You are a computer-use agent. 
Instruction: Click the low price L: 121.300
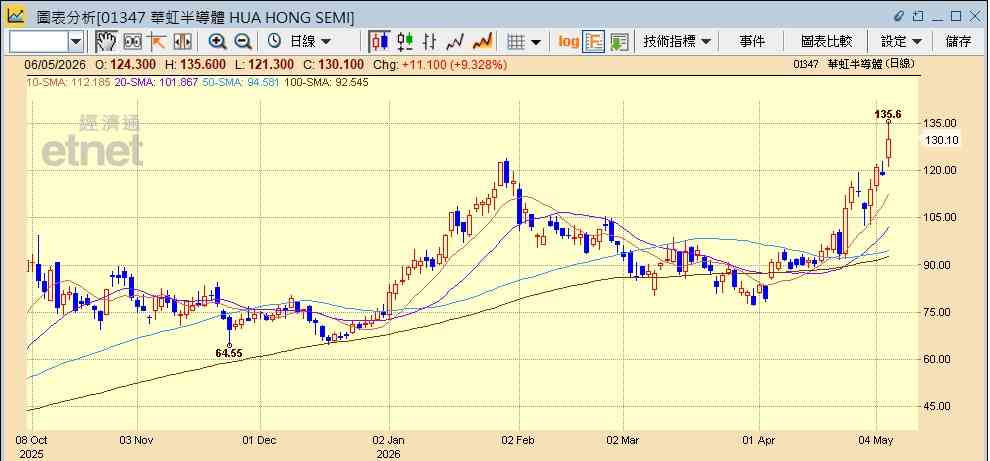264,64
